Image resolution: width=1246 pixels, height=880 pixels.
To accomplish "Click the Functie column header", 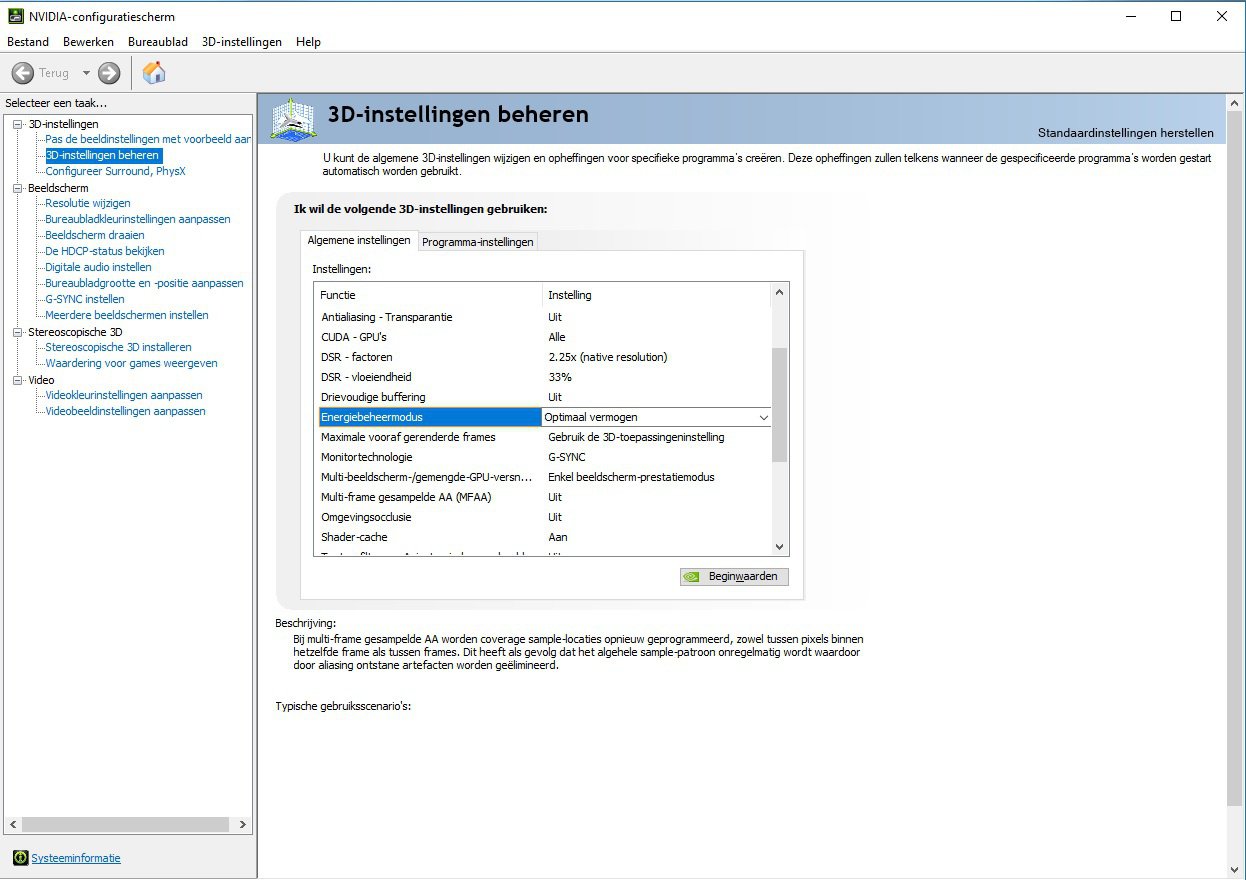I will coord(428,295).
